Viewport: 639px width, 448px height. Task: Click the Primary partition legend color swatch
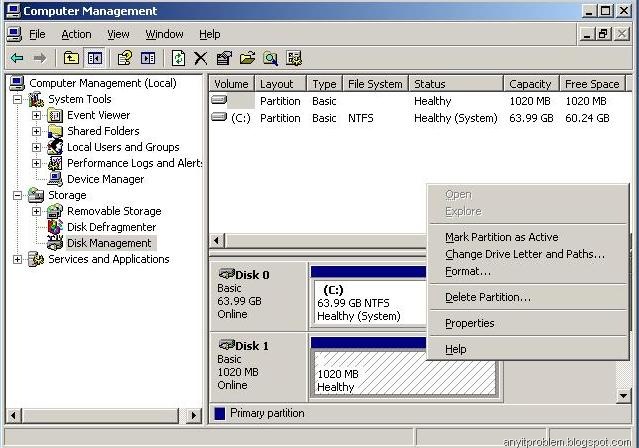click(x=220, y=414)
